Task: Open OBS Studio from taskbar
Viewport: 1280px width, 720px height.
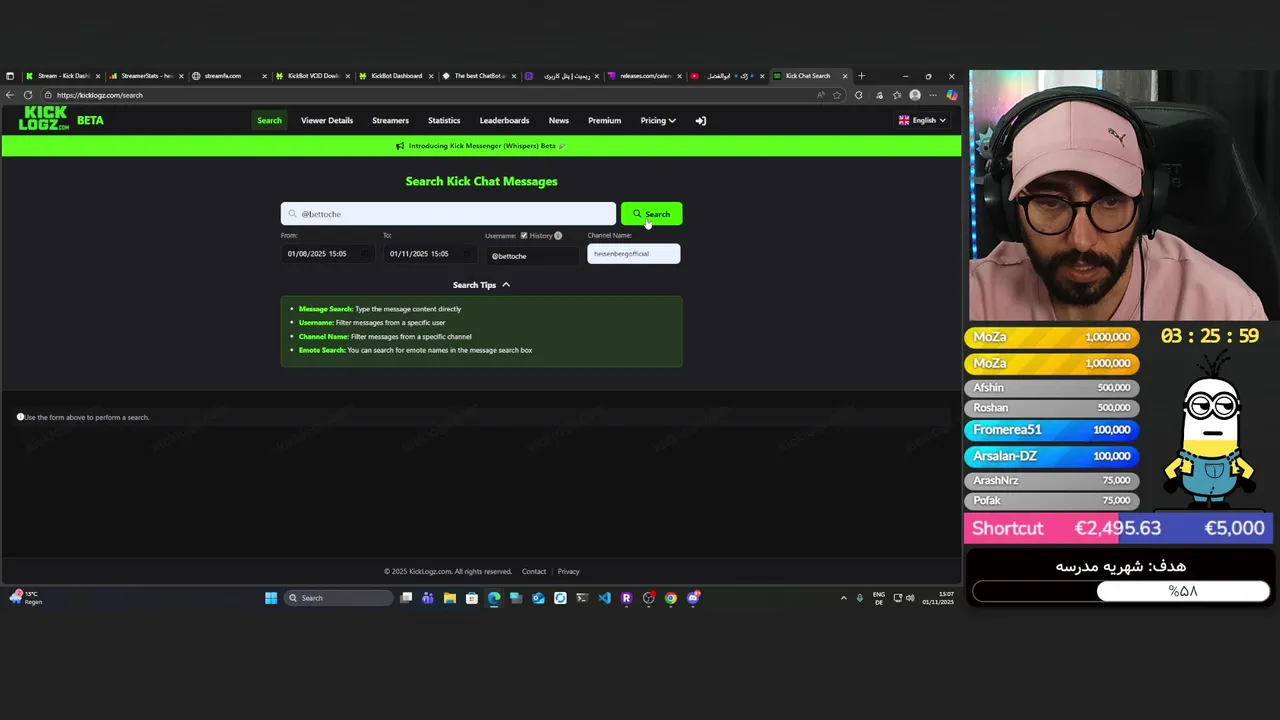Action: tap(649, 598)
